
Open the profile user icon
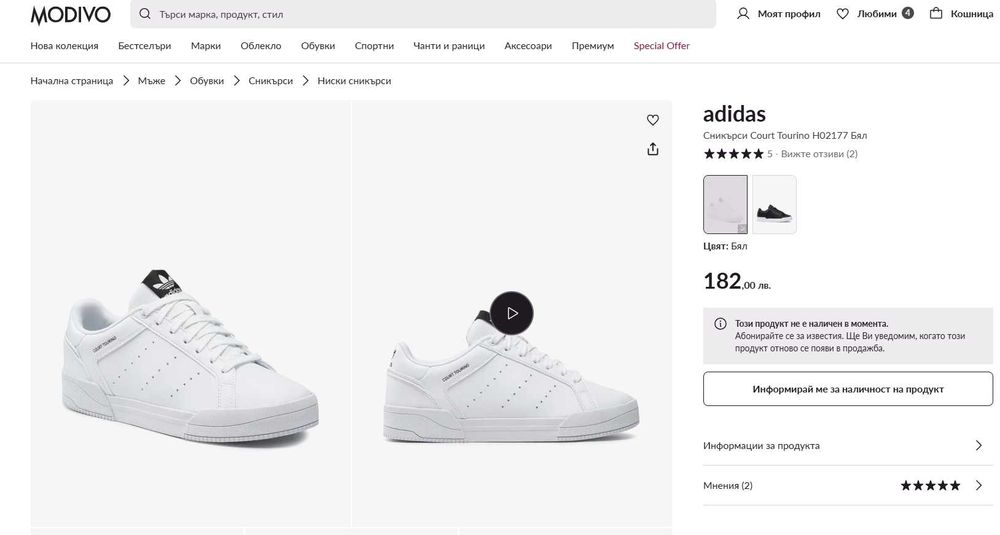pos(743,14)
